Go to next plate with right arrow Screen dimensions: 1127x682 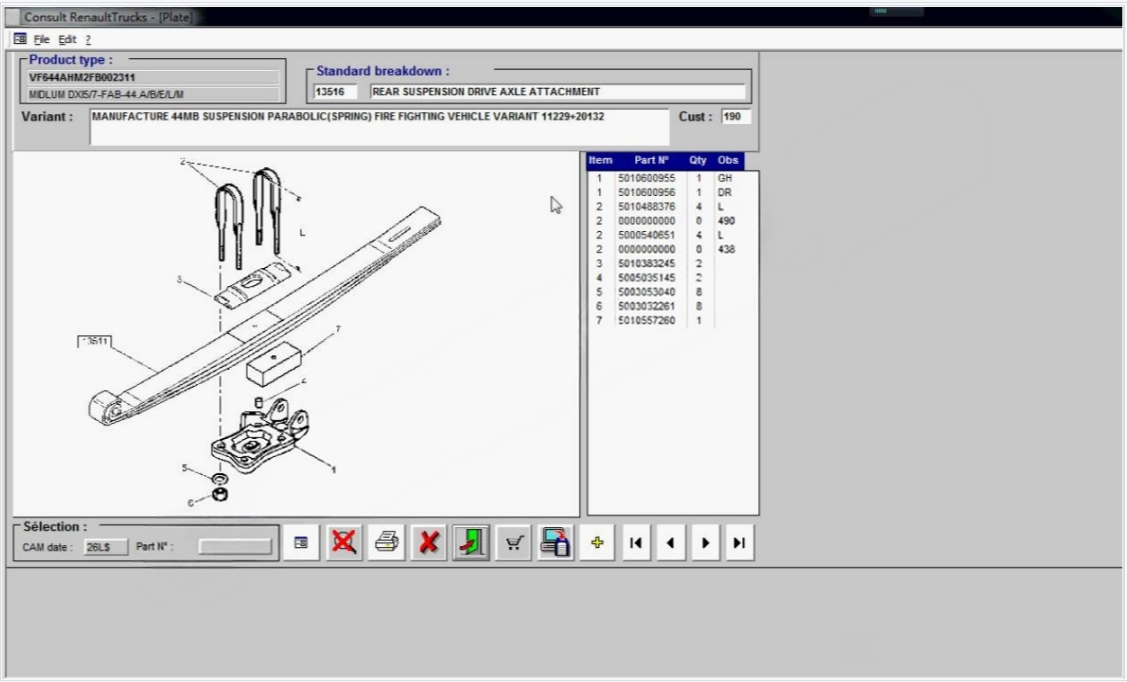pyautogui.click(x=705, y=543)
